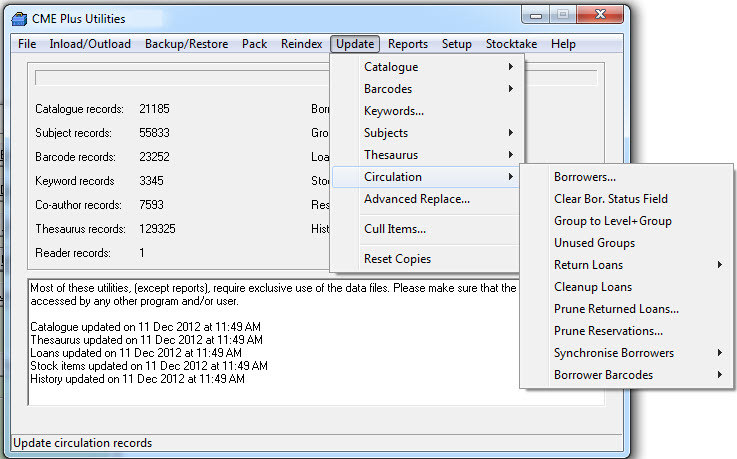The image size is (737, 459).
Task: Click 'Loans updated on 11 Dec 2012' line
Action: pos(136,353)
